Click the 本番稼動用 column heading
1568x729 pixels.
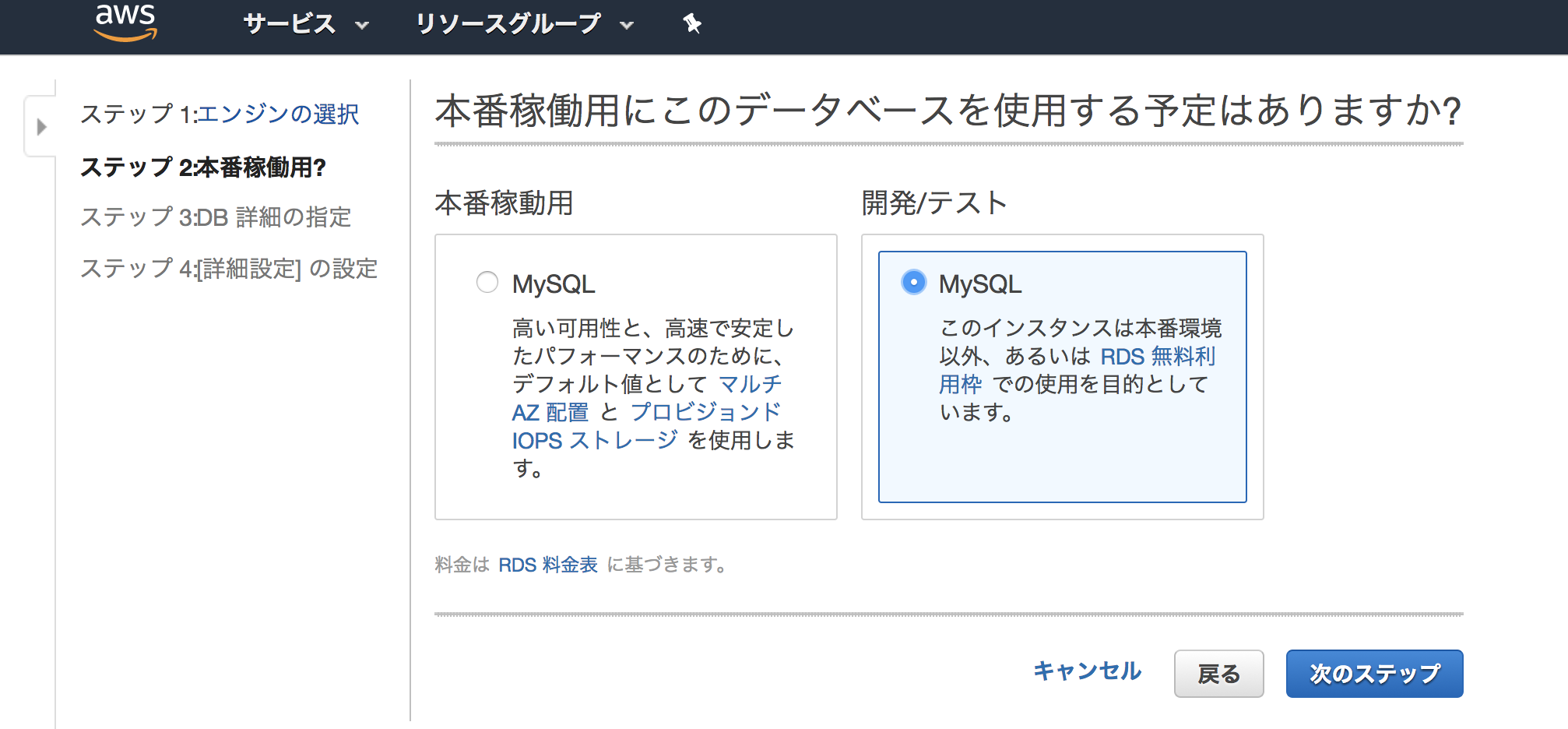pyautogui.click(x=504, y=203)
